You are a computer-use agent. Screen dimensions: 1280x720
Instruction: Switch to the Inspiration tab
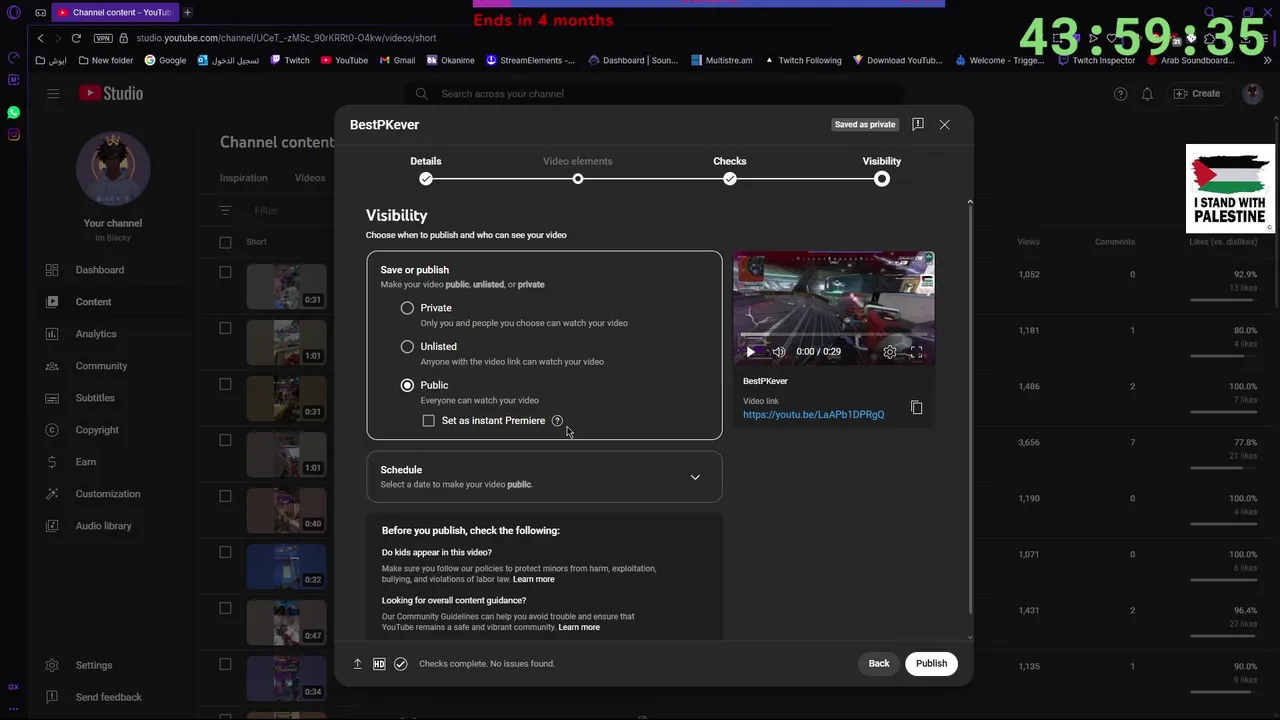tap(243, 178)
